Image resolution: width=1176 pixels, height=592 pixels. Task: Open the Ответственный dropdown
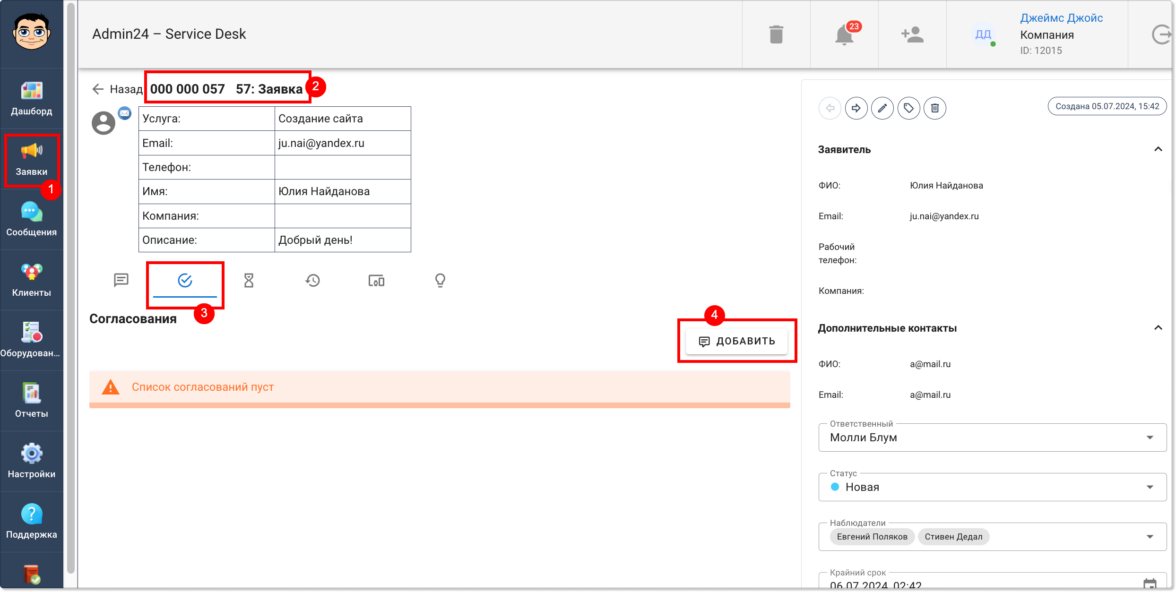(992, 437)
